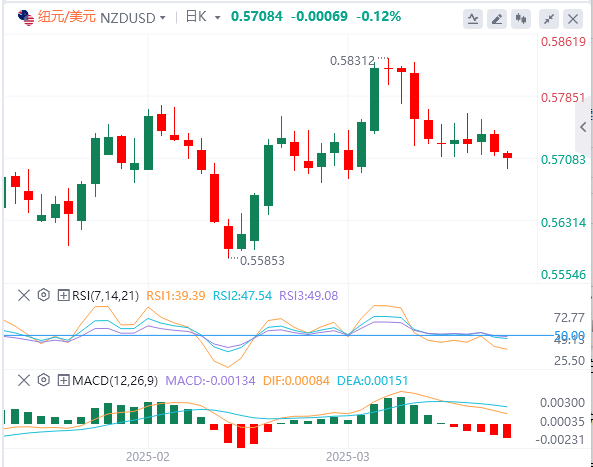Click price axis label 0.57083

(563, 160)
